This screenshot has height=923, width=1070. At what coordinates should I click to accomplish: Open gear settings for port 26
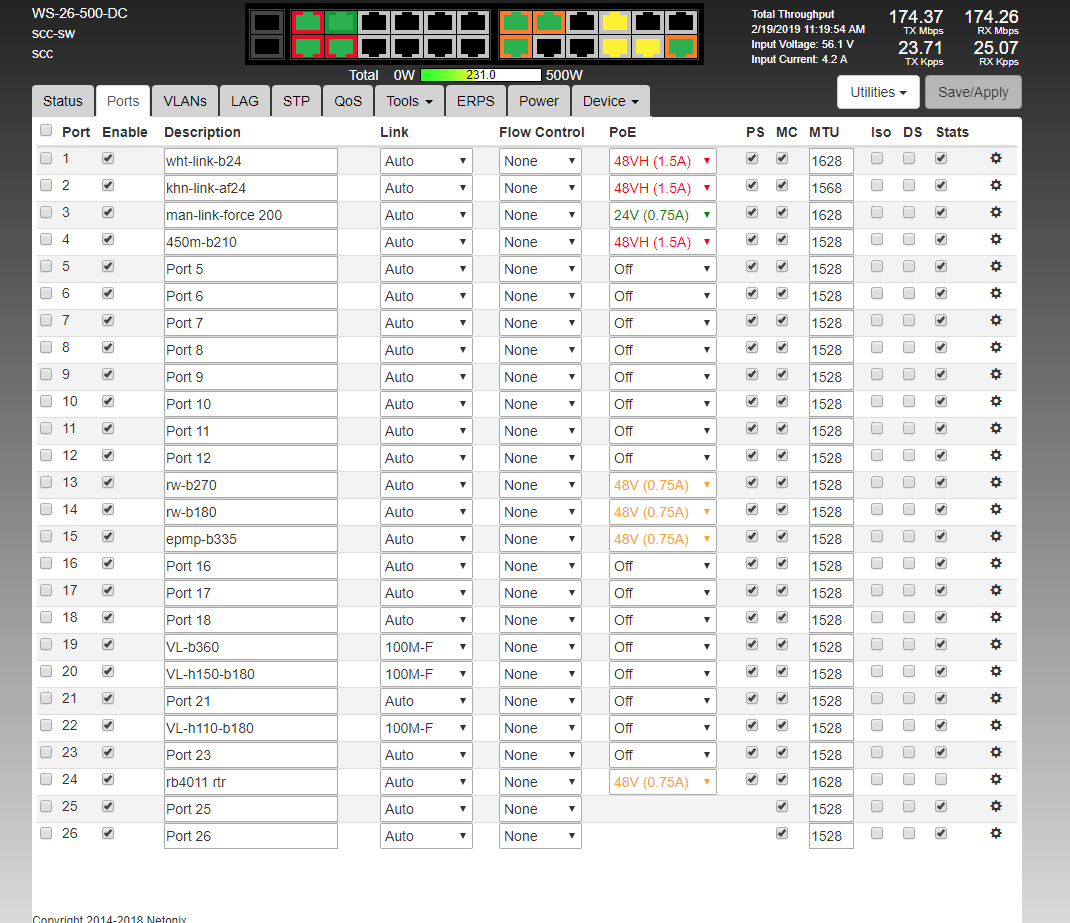[995, 833]
